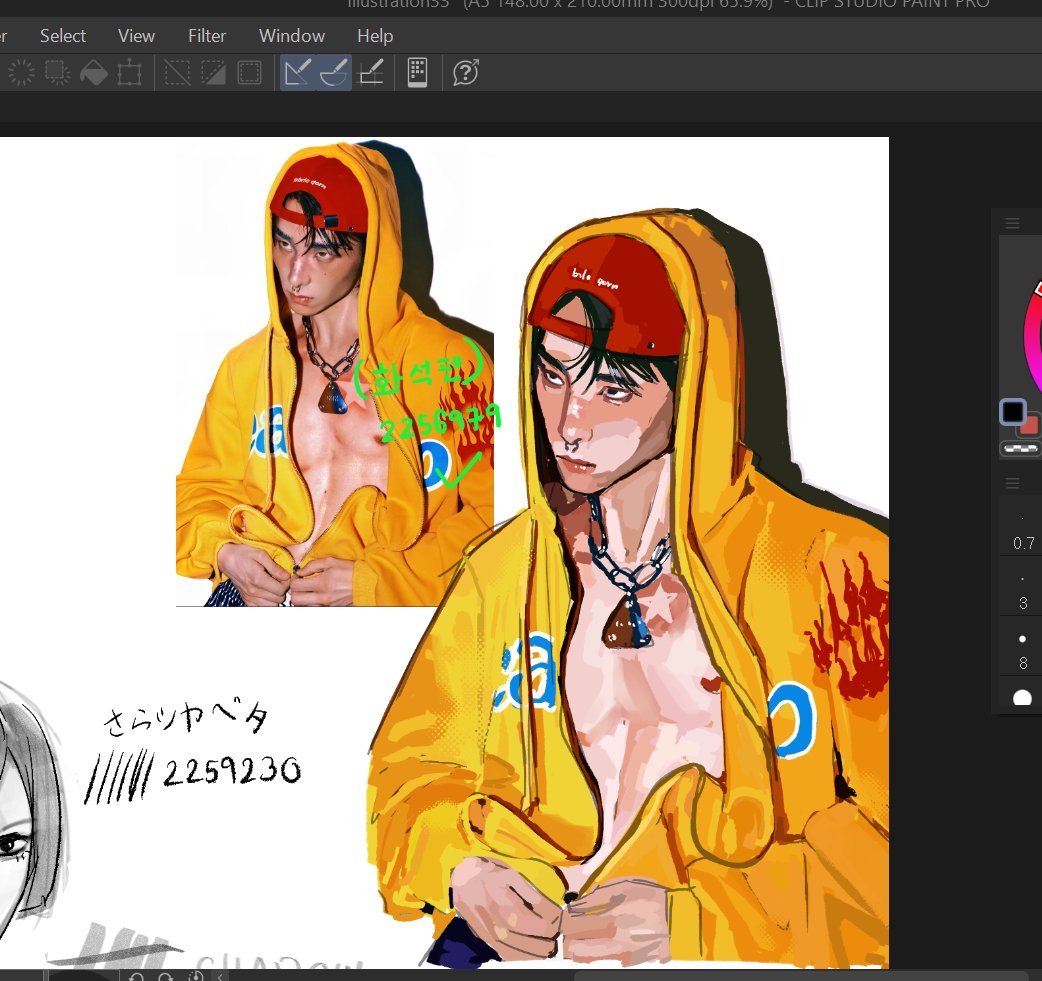Open the color wheel panel menu
The height and width of the screenshot is (981, 1042).
point(1012,223)
